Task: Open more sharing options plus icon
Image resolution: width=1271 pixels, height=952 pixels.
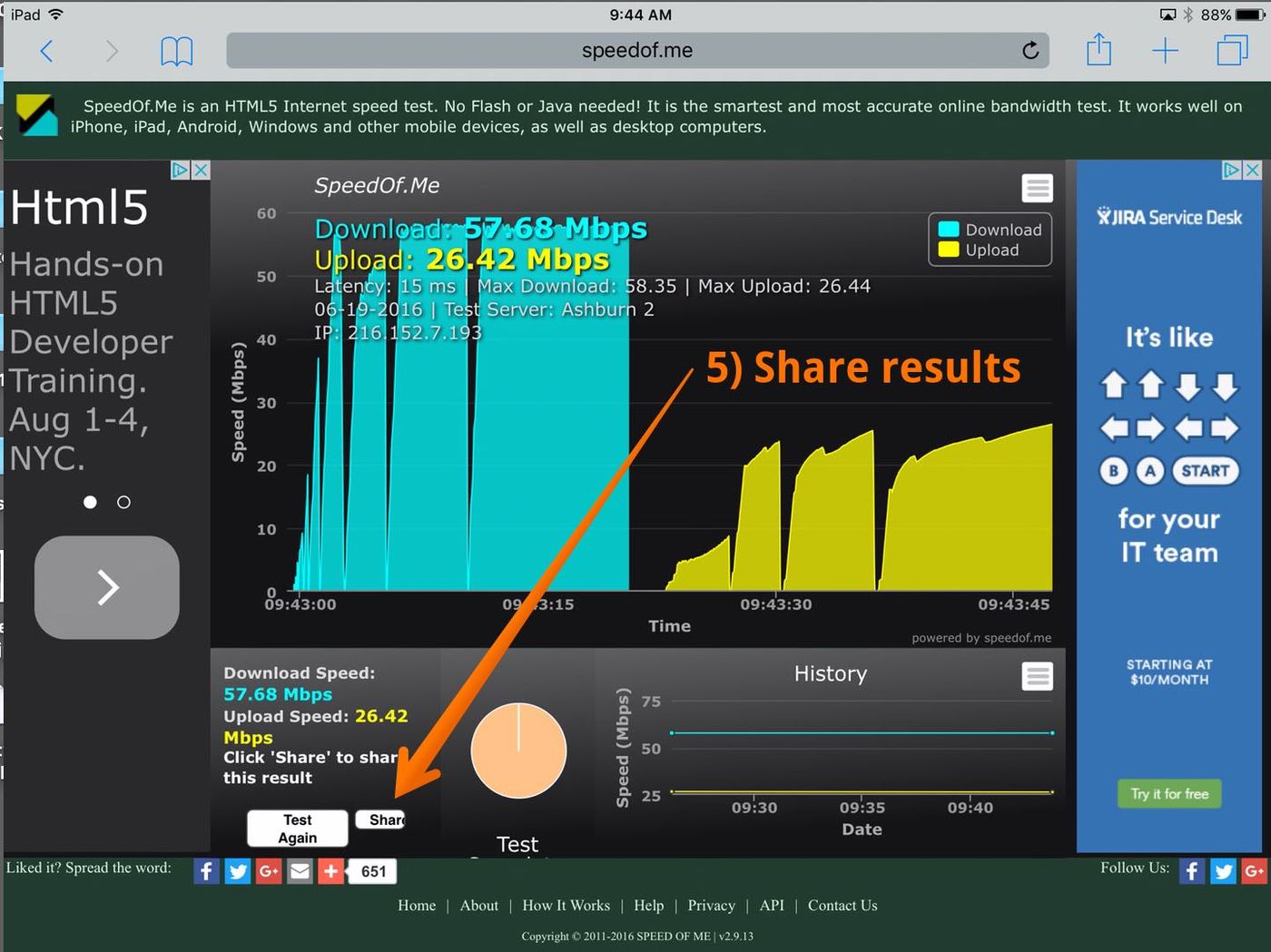Action: 330,871
